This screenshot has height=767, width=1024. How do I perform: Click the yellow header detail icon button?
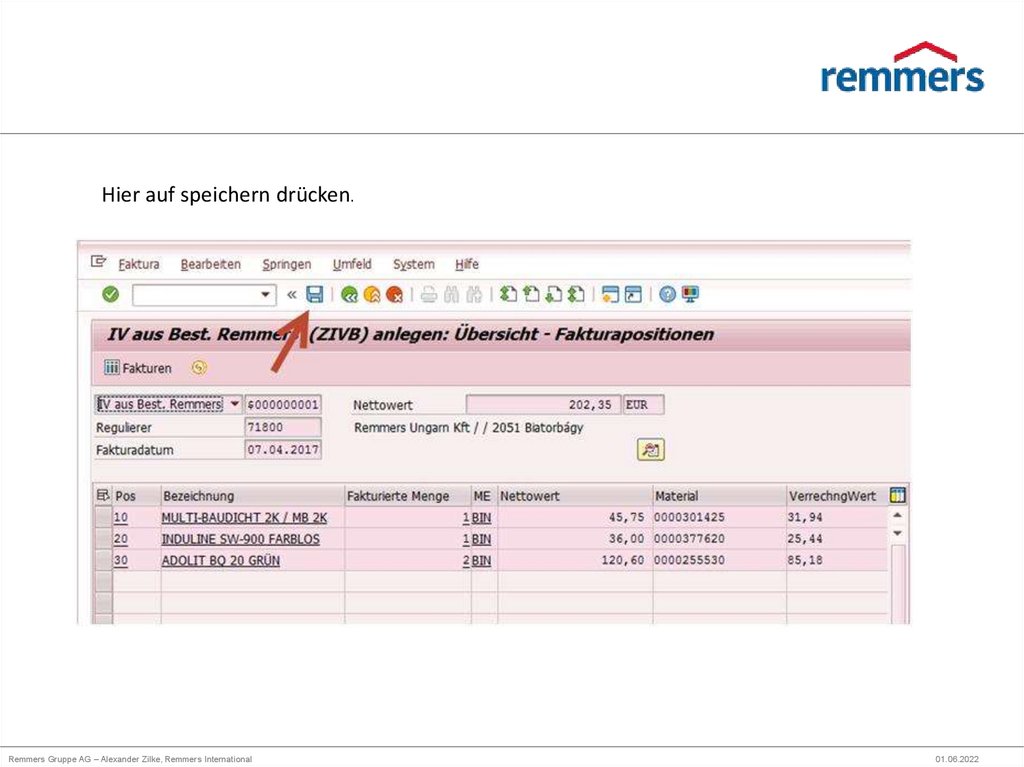[x=650, y=449]
